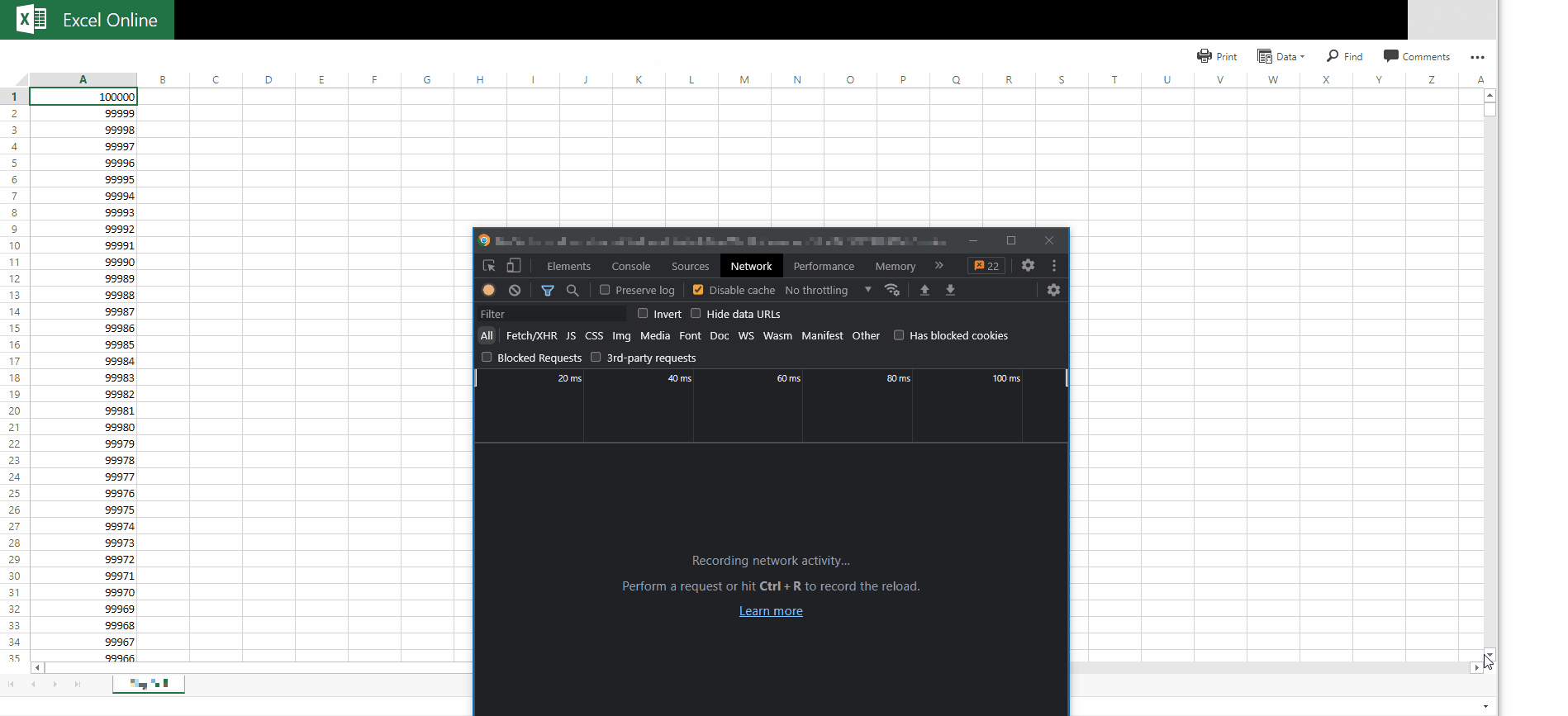The image size is (1568, 716).
Task: Select the inspect element tool in DevTools
Action: pyautogui.click(x=489, y=266)
